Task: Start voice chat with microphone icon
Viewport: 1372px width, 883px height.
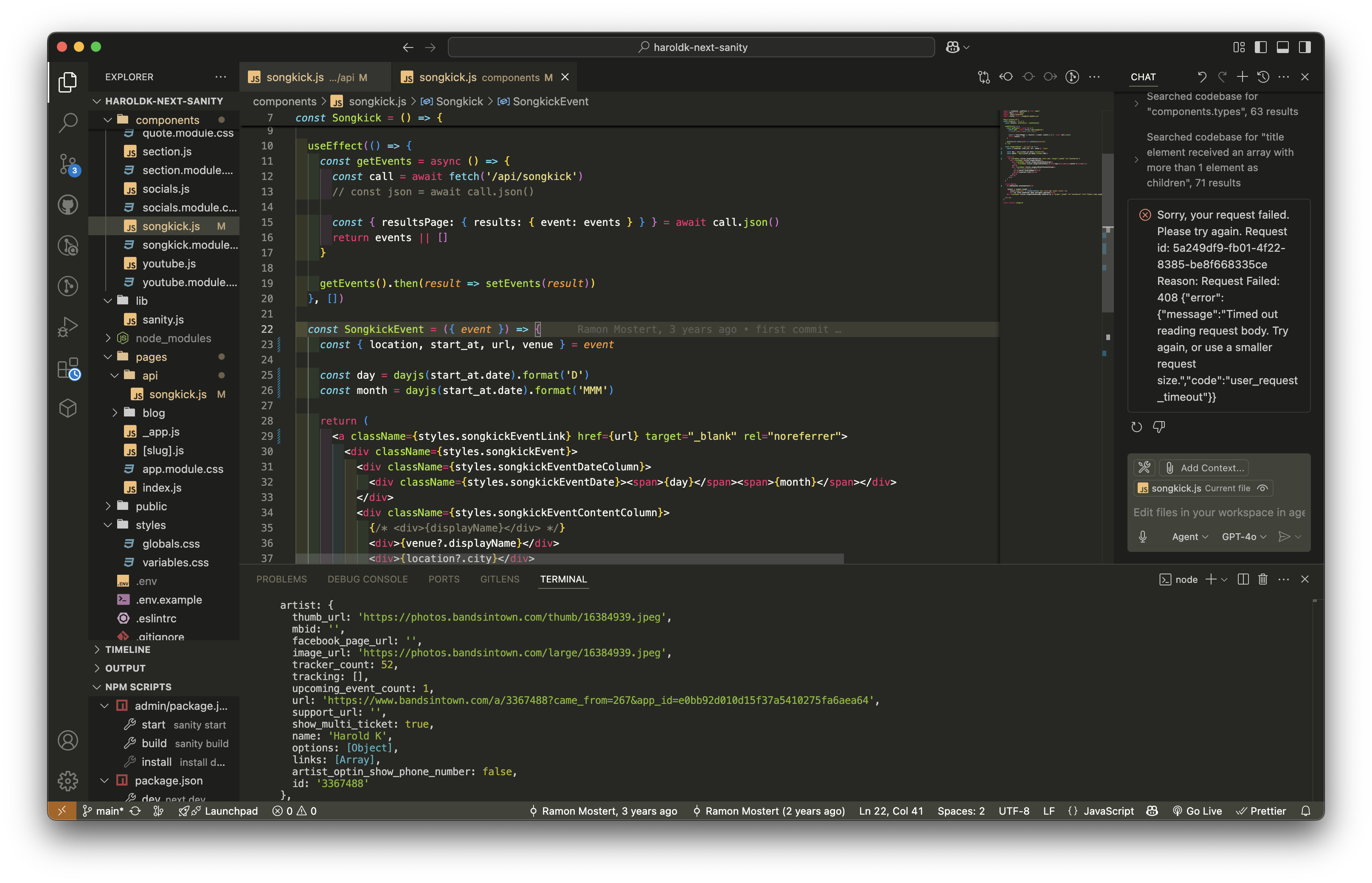Action: pos(1143,537)
